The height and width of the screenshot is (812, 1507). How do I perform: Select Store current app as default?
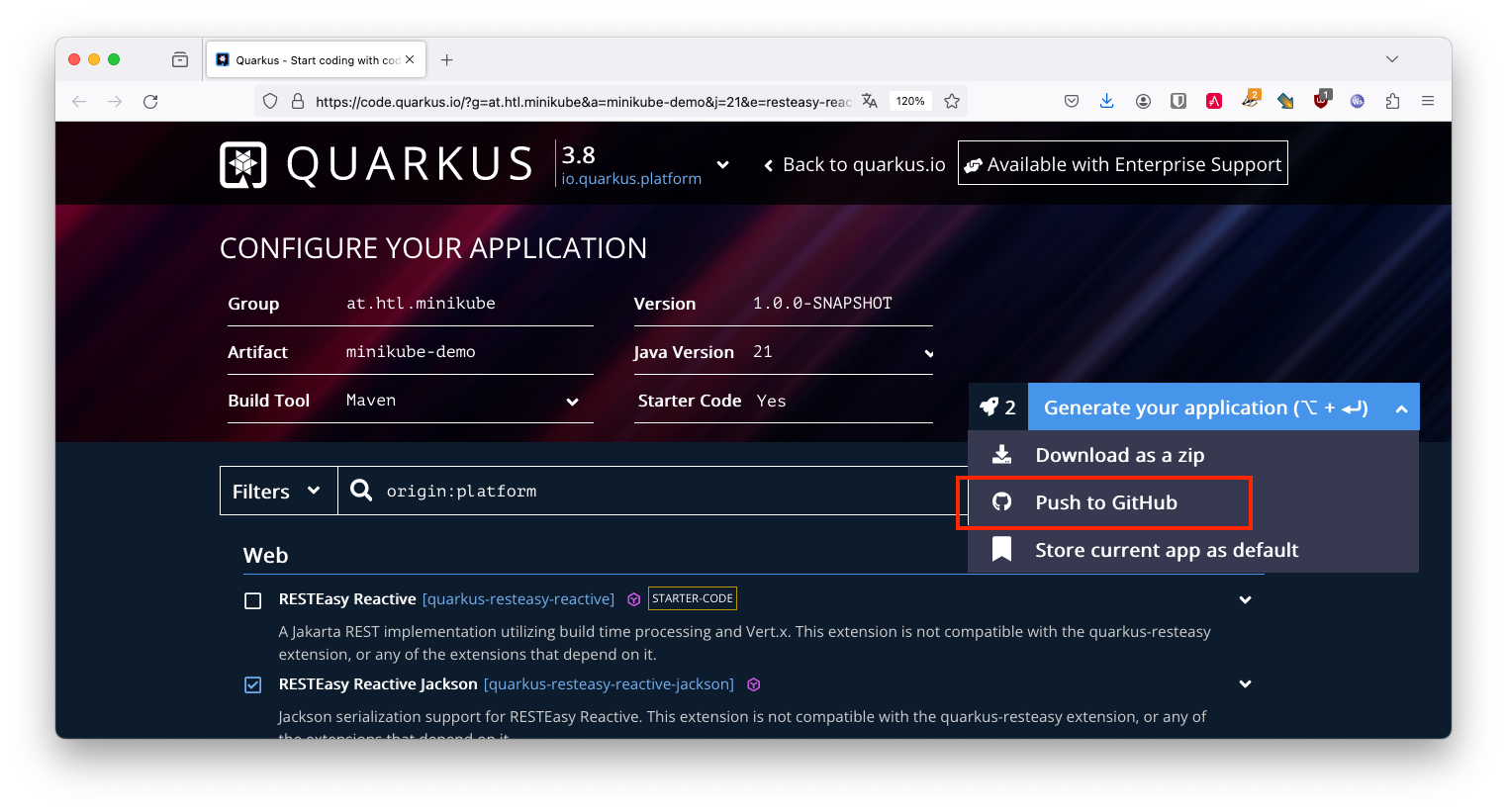(1193, 549)
